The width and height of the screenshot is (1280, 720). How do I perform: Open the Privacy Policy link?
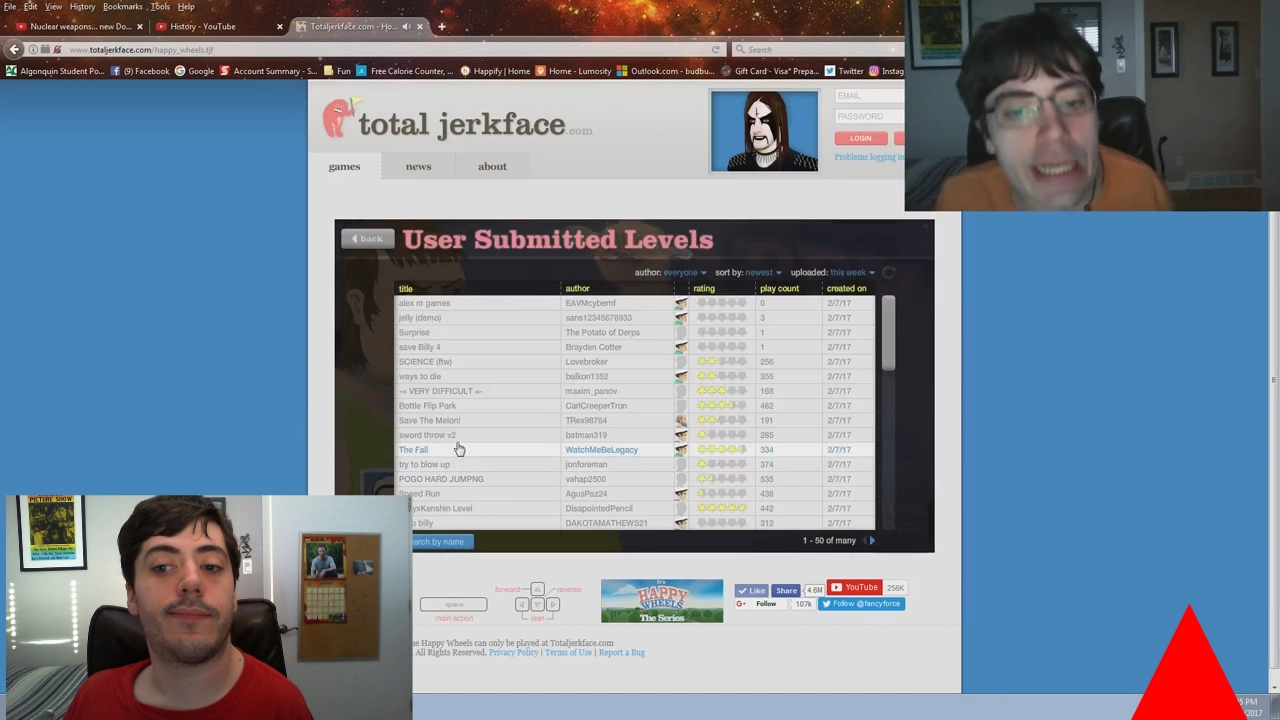pyautogui.click(x=513, y=652)
